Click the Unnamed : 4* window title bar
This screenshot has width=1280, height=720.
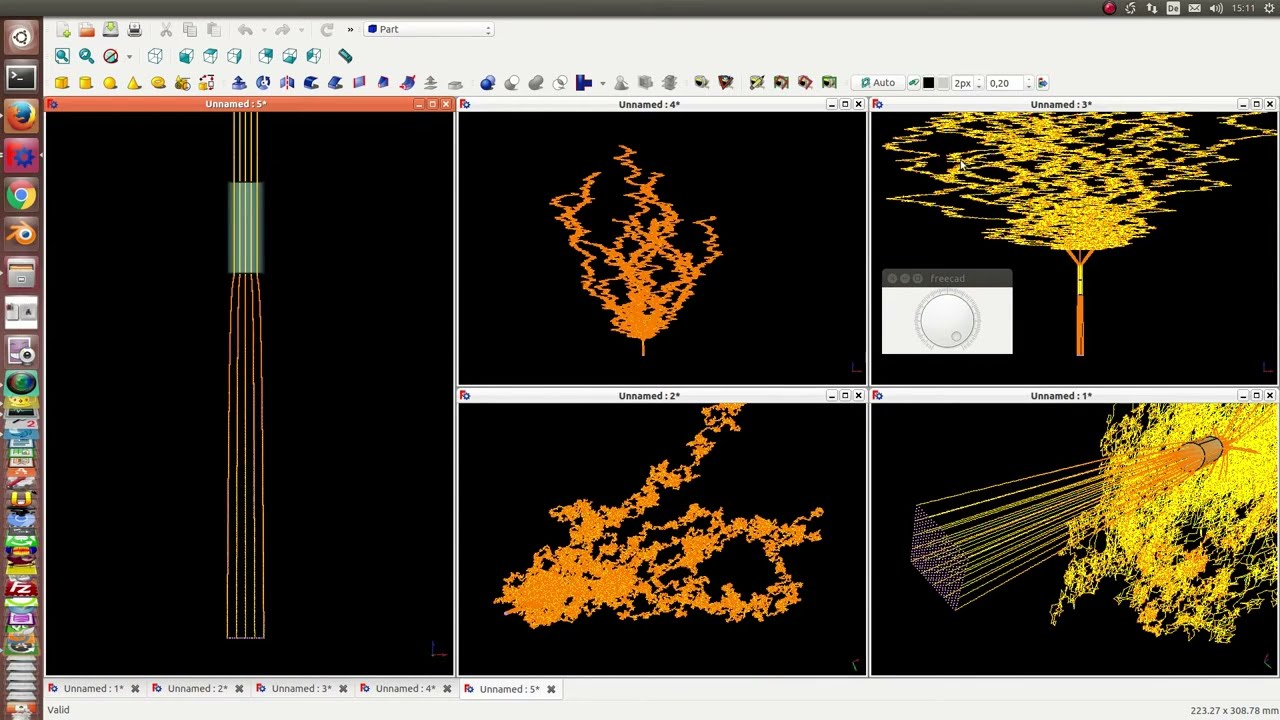[x=649, y=104]
